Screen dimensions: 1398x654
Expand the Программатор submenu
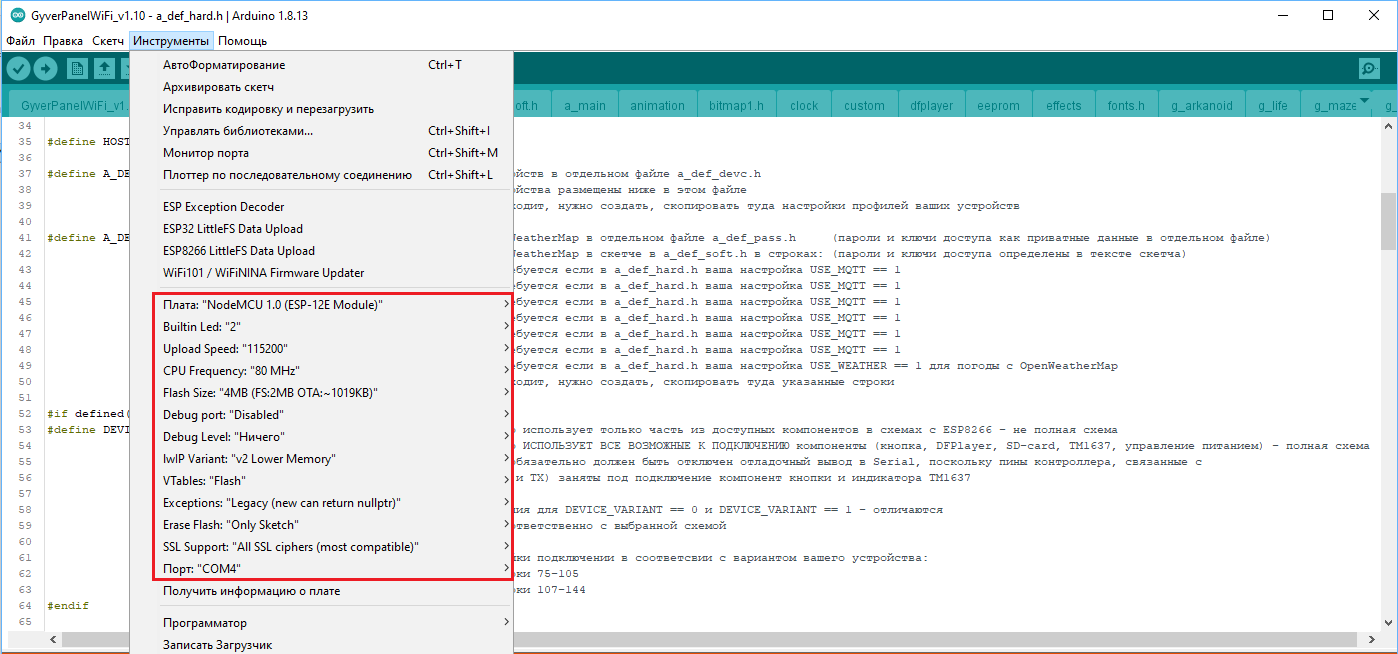coord(321,623)
